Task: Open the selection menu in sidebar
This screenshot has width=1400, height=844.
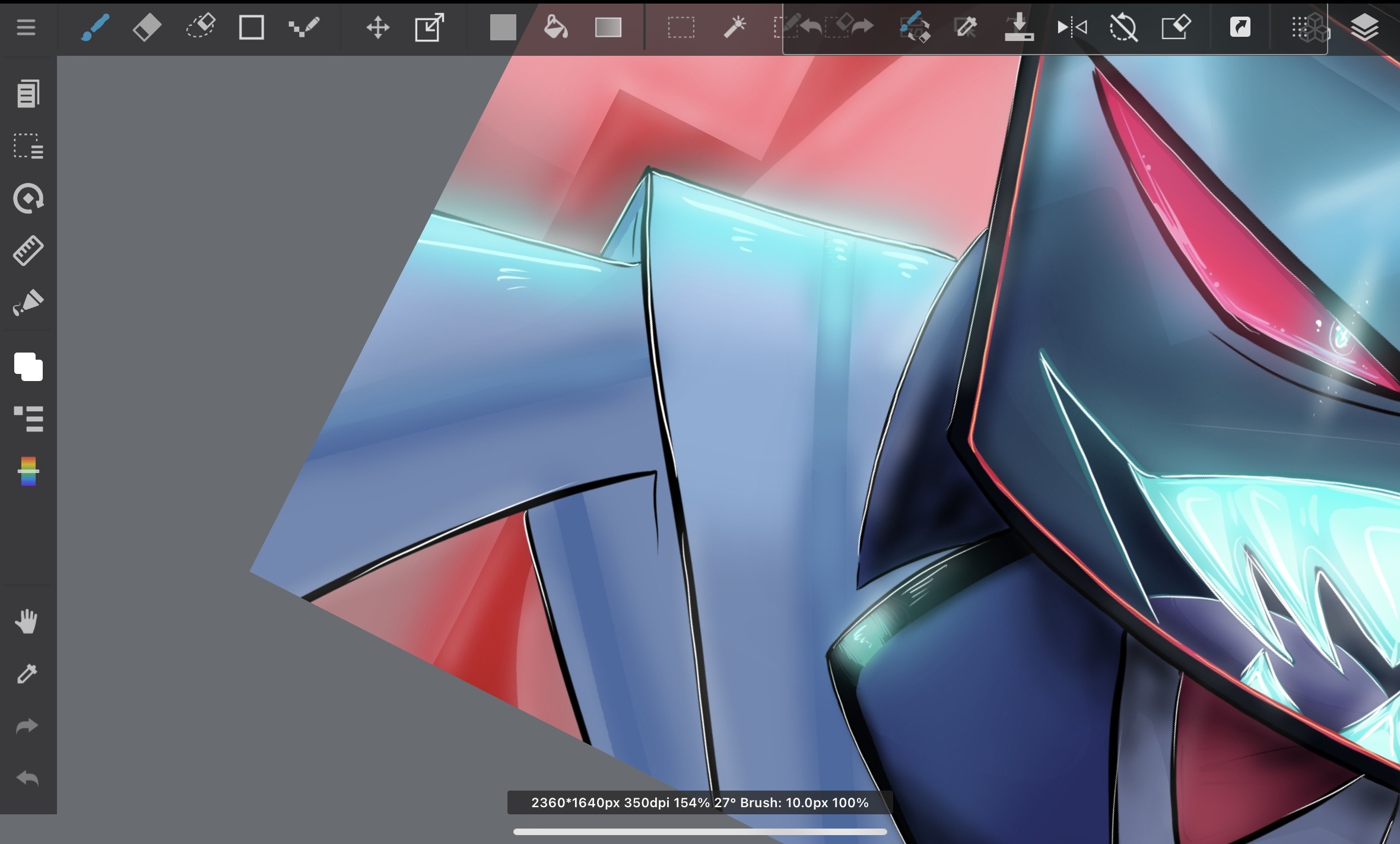Action: (28, 146)
